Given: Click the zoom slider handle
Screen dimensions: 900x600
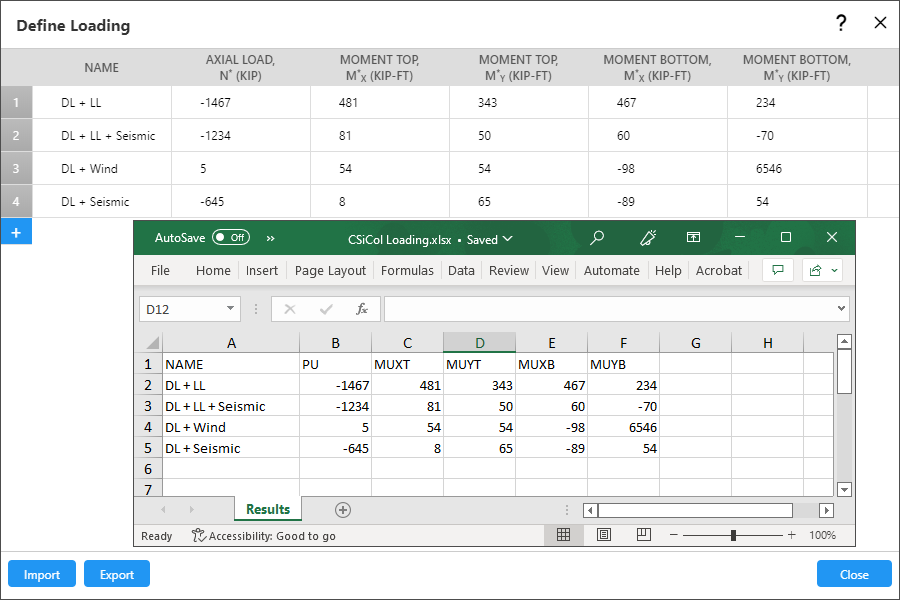Looking at the screenshot, I should click(x=733, y=535).
